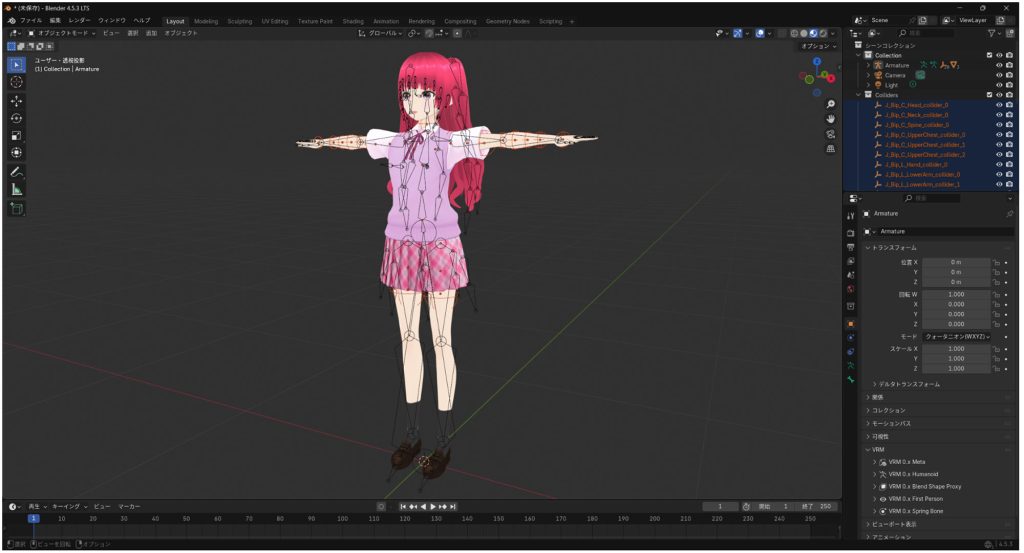Select the Measure tool
Image resolution: width=1024 pixels, height=553 pixels.
point(16,189)
